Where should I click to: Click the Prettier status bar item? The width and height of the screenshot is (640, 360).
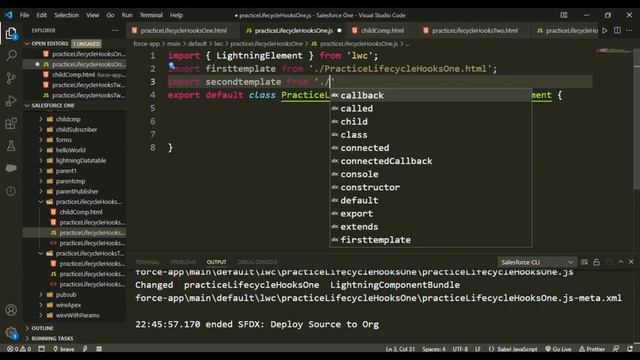(592, 349)
